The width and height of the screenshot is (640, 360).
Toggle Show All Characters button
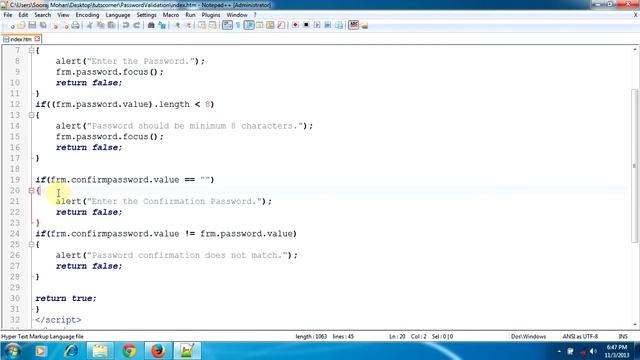click(238, 25)
